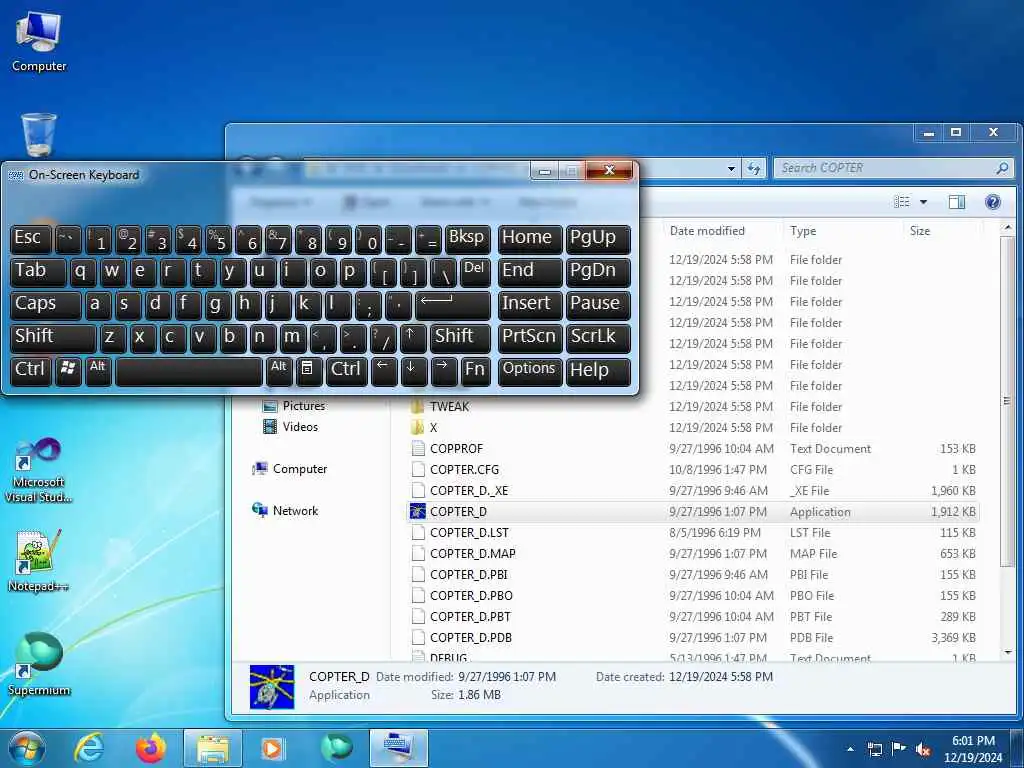Launch Notepad++ desktop shortcut
This screenshot has height=768, width=1024.
tap(39, 560)
